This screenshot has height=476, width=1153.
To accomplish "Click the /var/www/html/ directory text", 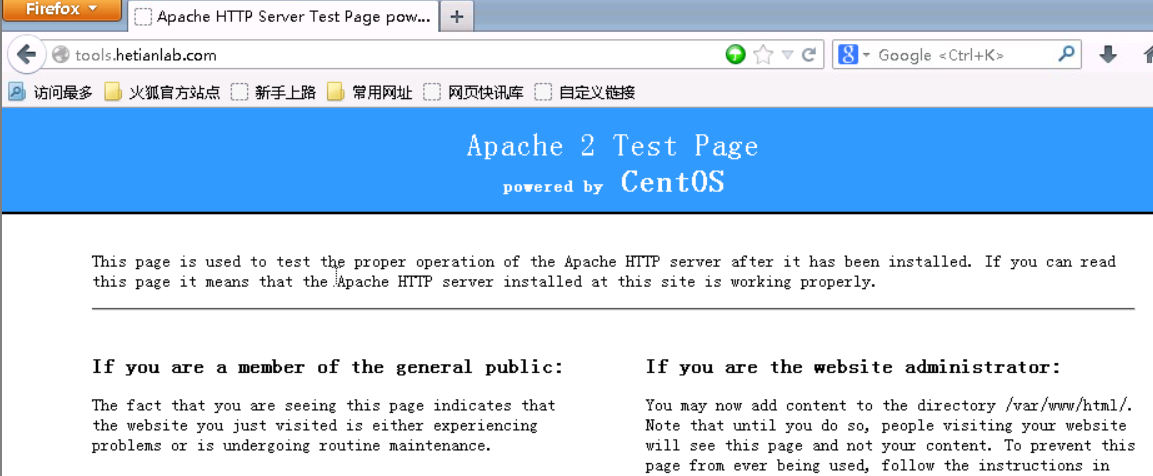I will [x=1066, y=405].
